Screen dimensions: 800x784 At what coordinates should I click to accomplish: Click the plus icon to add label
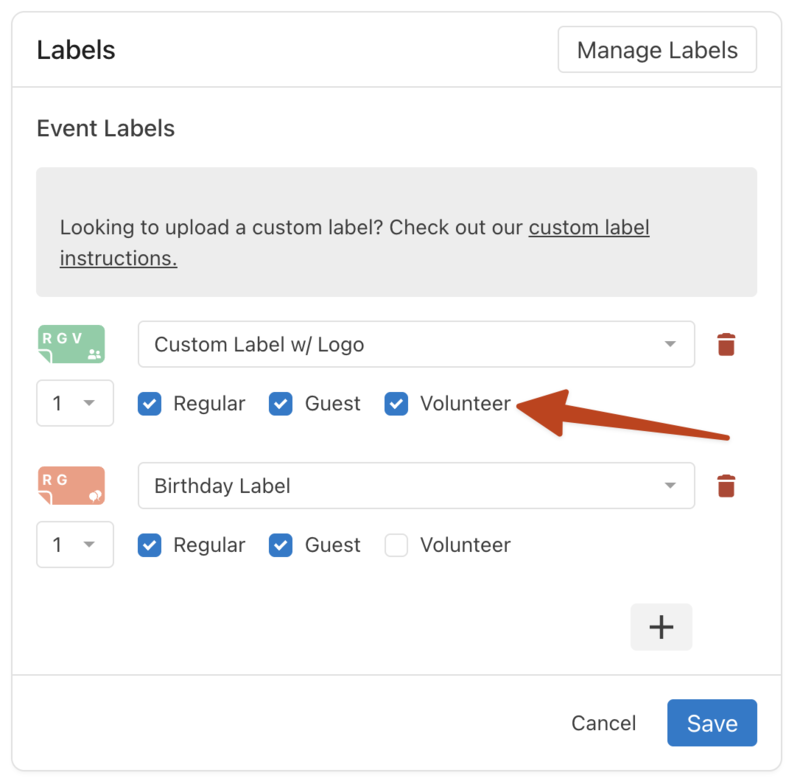[661, 627]
